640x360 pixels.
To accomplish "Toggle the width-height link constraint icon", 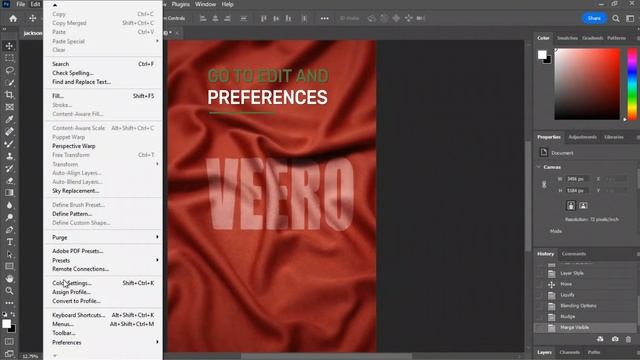I will 544,184.
